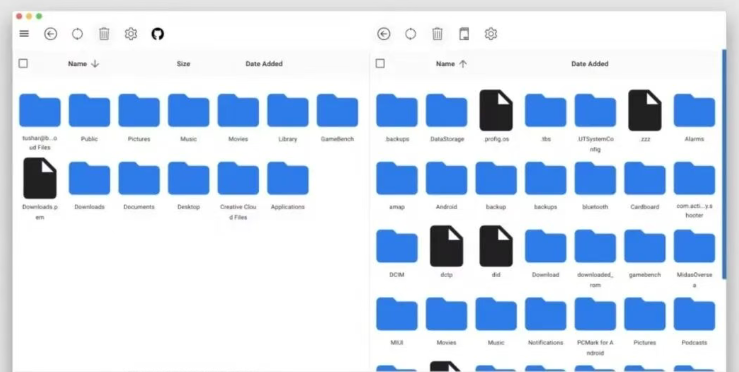
Task: Toggle right pane Name sort arrow
Action: [463, 64]
